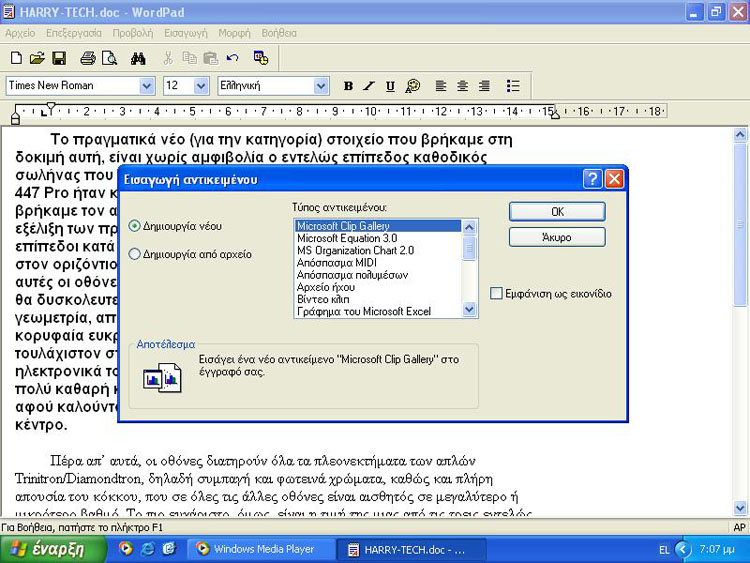Viewport: 750px width, 563px height.
Task: Toggle italic formatting
Action: click(369, 86)
